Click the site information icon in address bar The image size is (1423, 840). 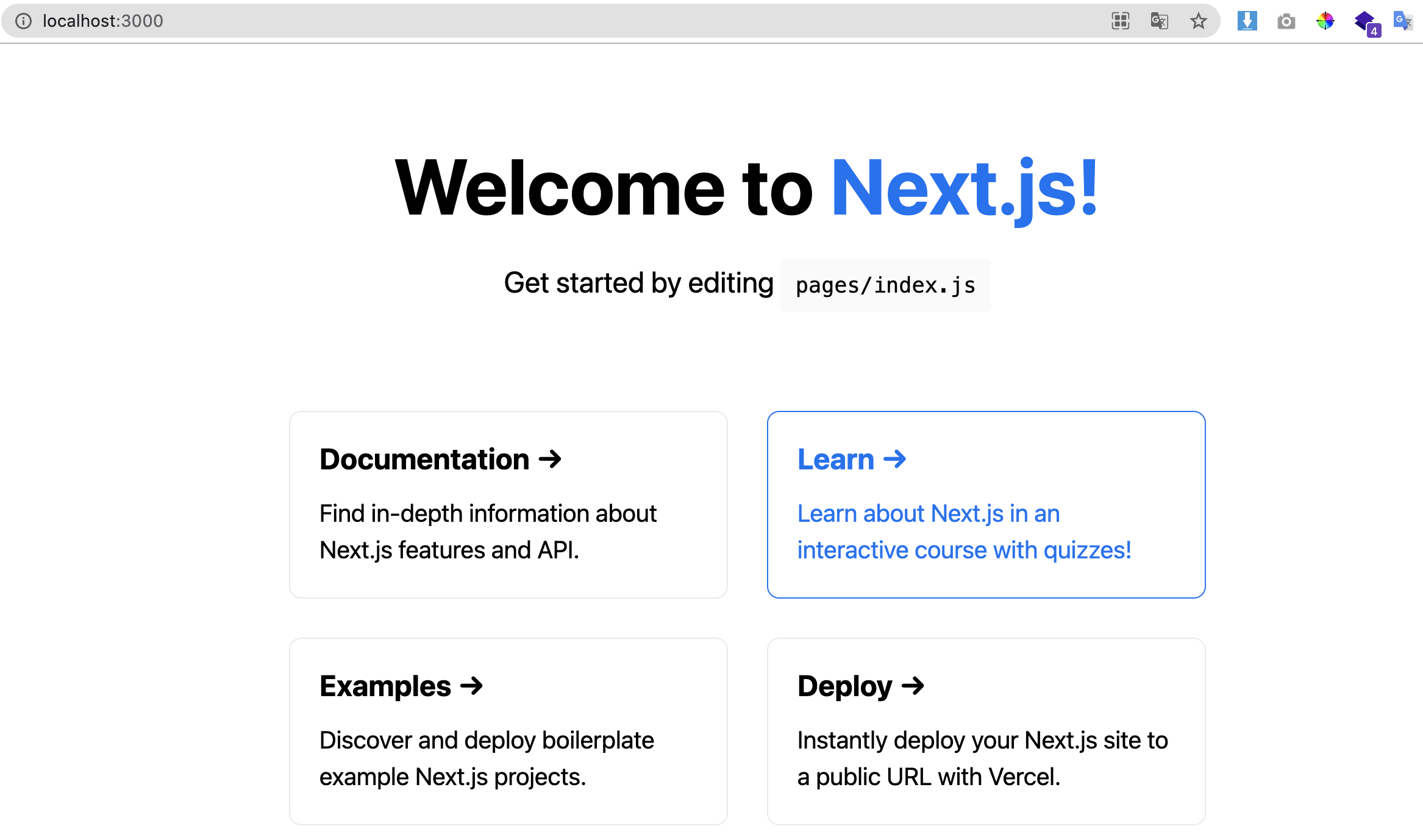click(x=23, y=21)
